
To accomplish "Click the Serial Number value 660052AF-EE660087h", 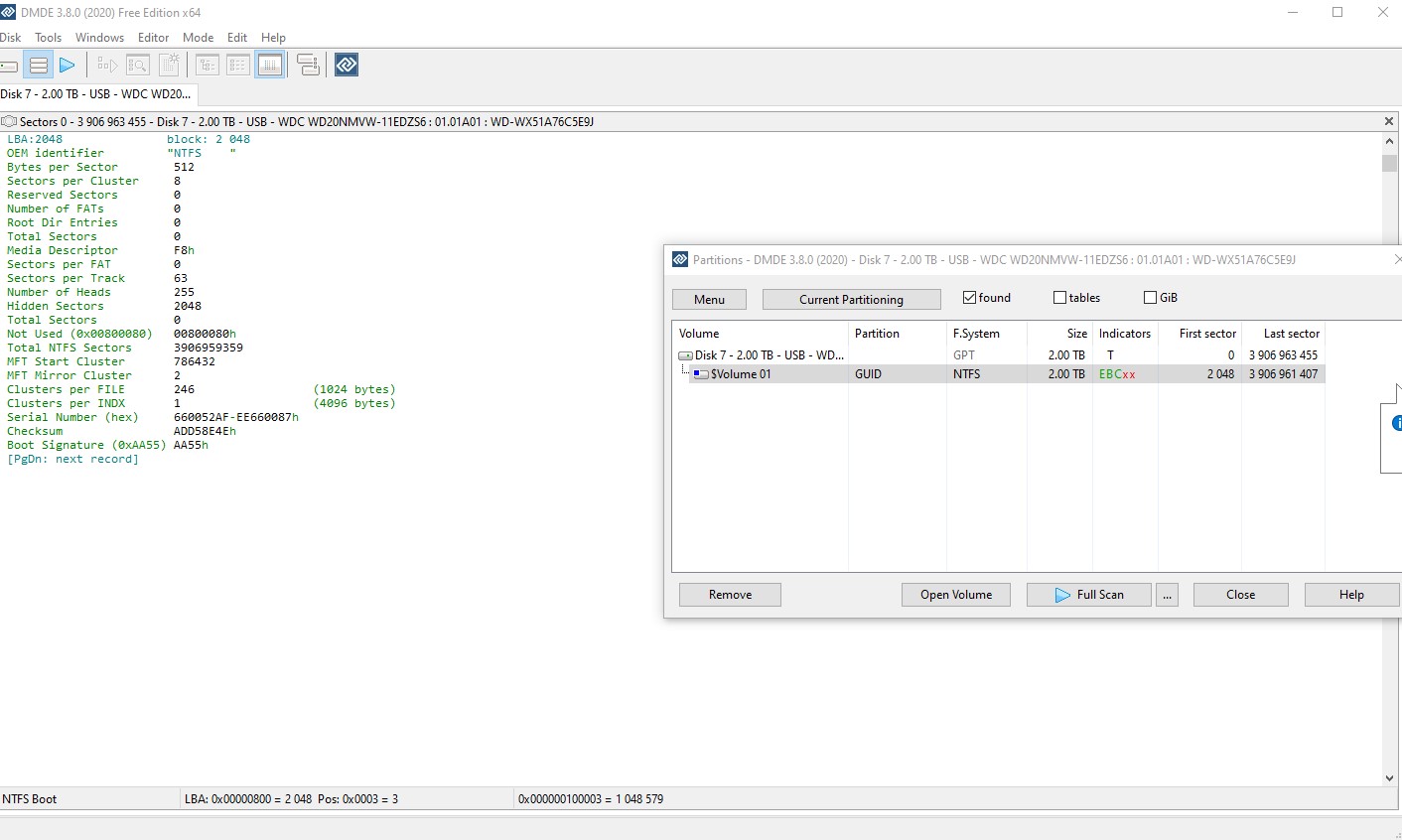I will pyautogui.click(x=236, y=418).
